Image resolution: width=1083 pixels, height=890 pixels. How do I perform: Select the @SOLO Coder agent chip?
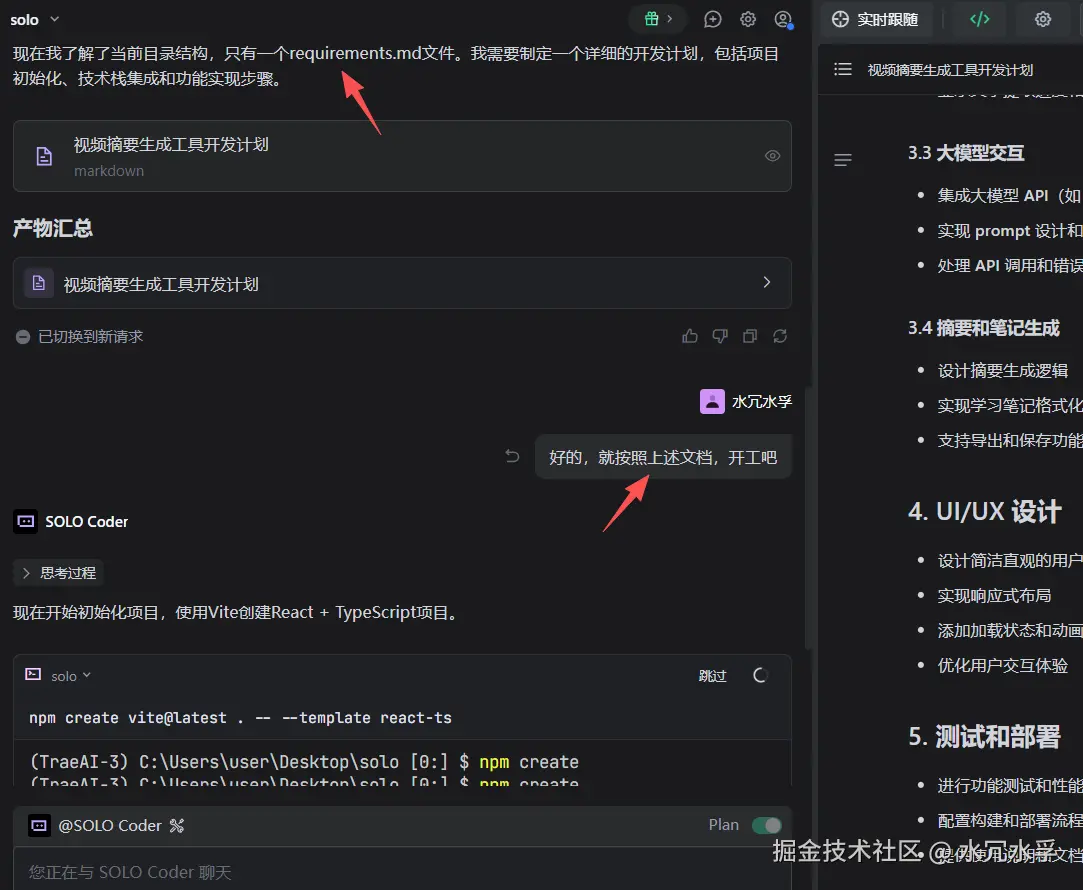97,826
